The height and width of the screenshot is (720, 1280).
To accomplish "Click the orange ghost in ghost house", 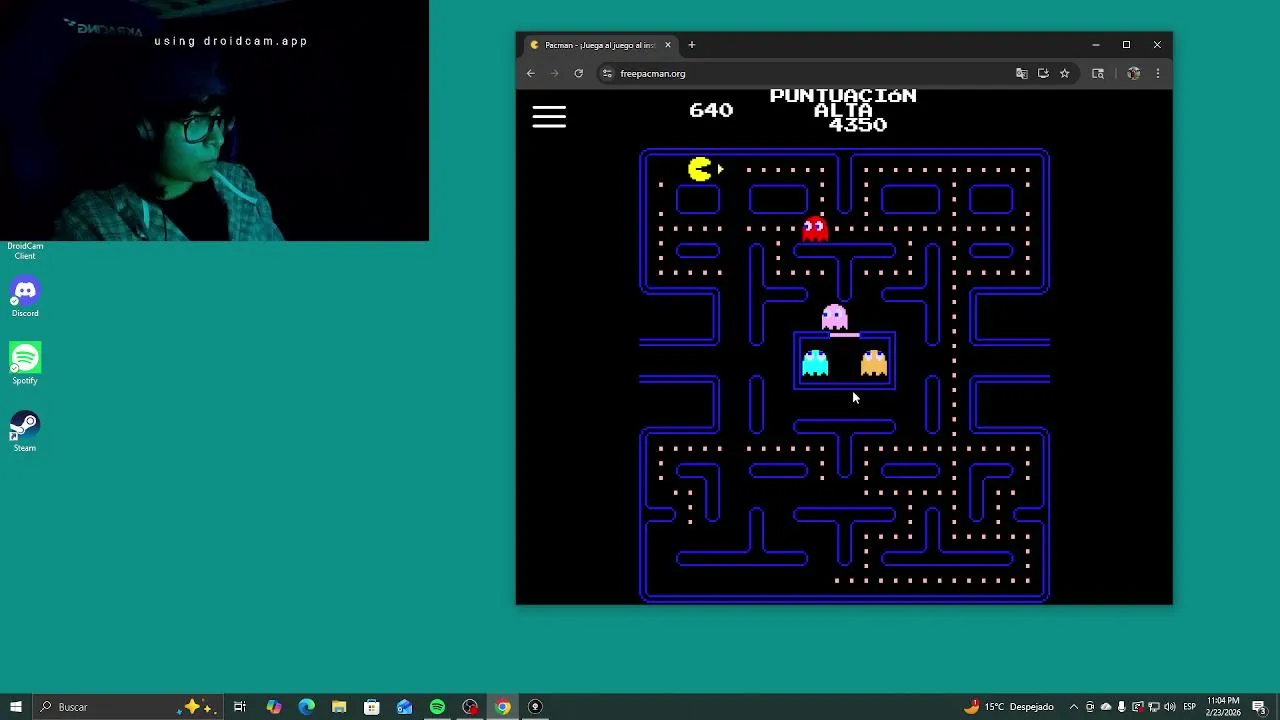I will [x=874, y=362].
